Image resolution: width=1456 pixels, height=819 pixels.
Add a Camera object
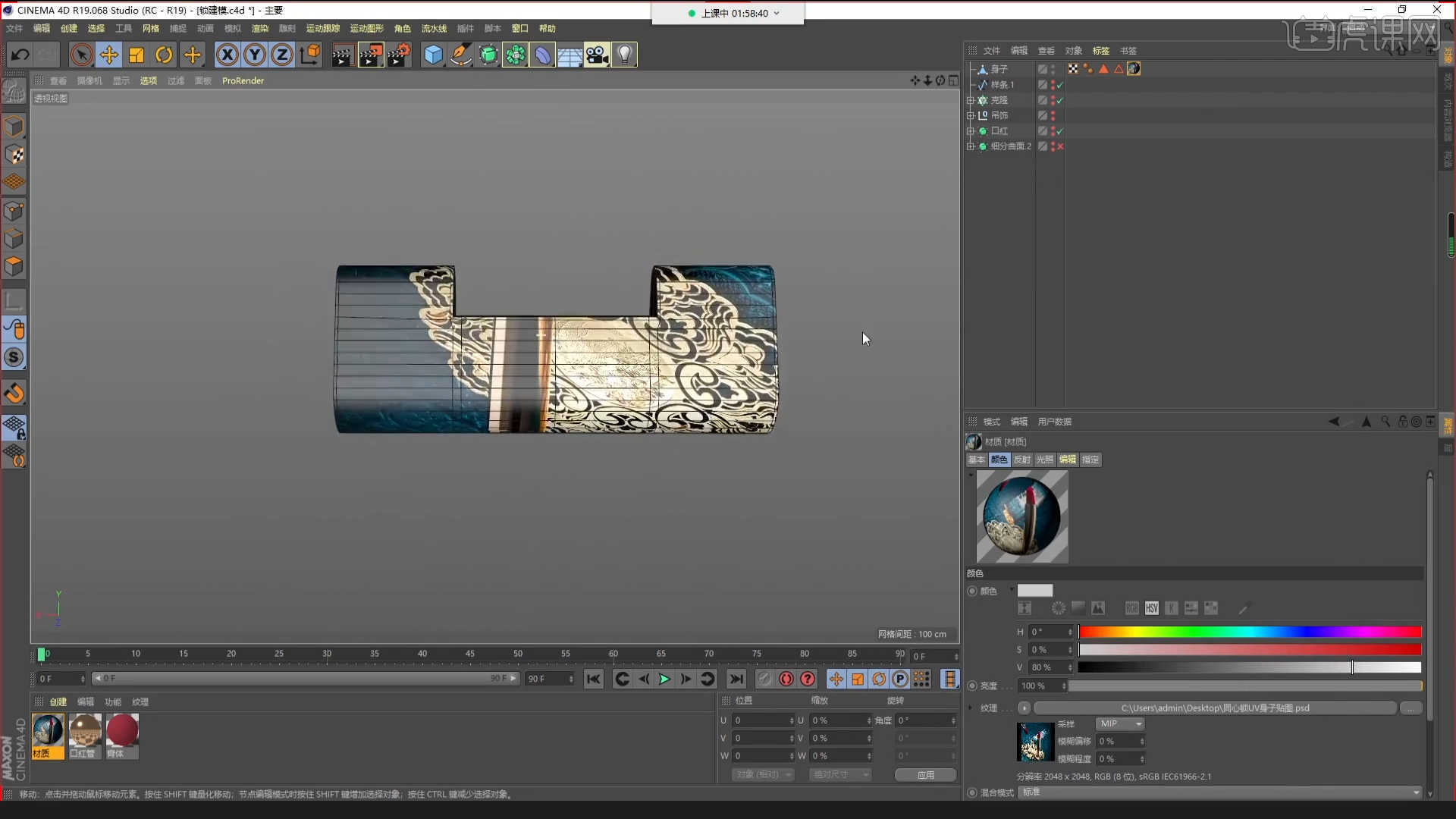click(x=598, y=55)
